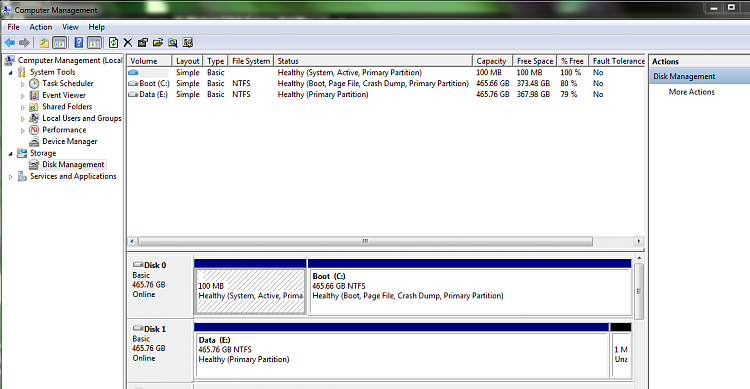Sort by the File System column header
This screenshot has width=750, height=389.
(251, 61)
